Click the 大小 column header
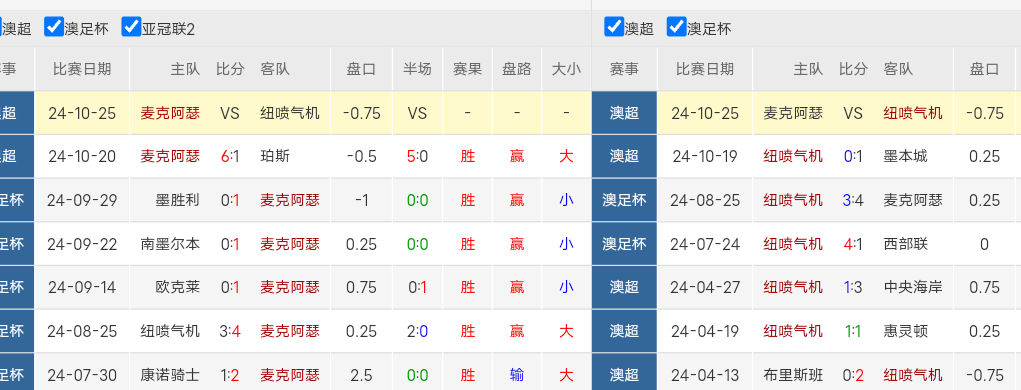Viewport: 1021px width, 390px height. click(566, 69)
